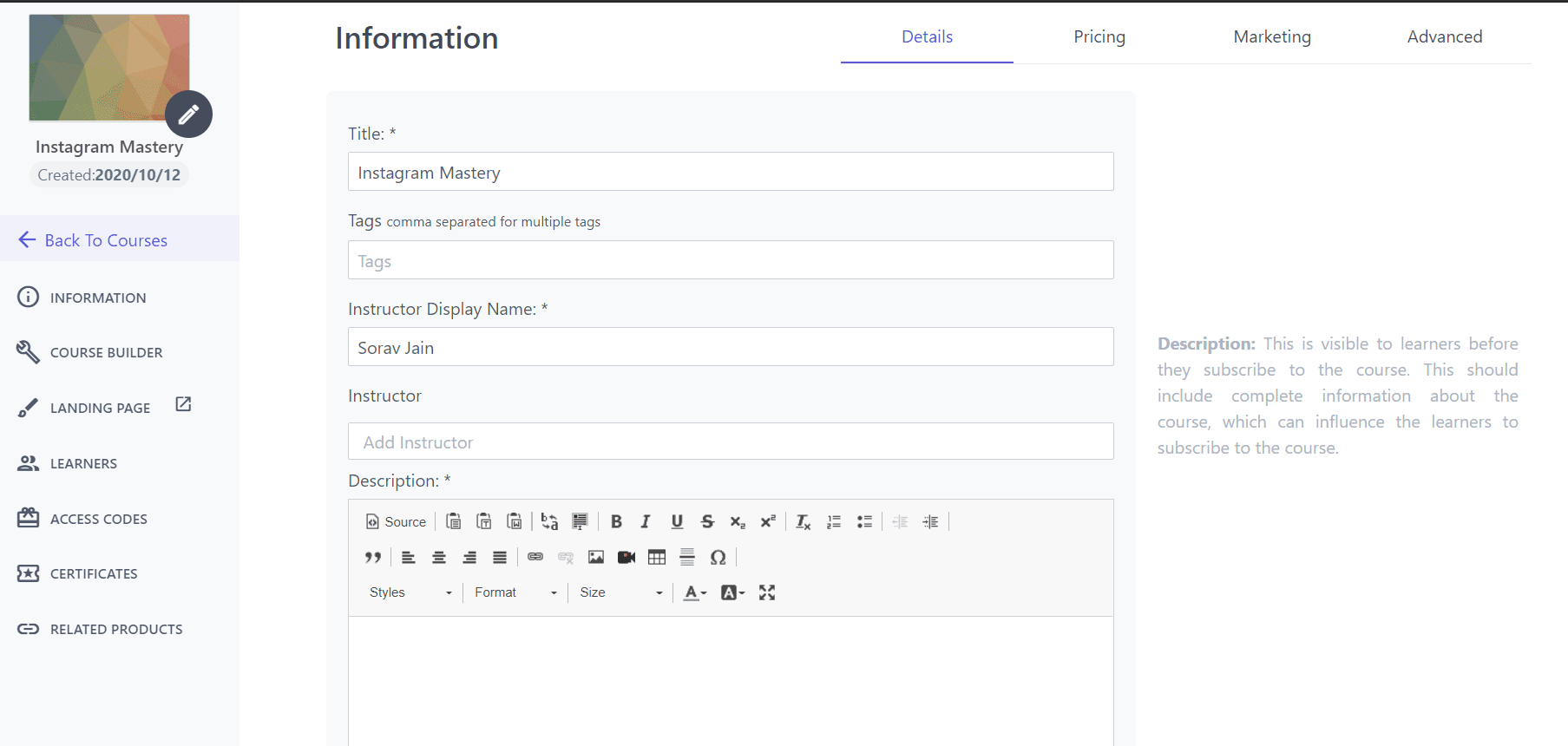Viewport: 1568px width, 746px height.
Task: Expand the font Size dropdown
Action: (620, 592)
